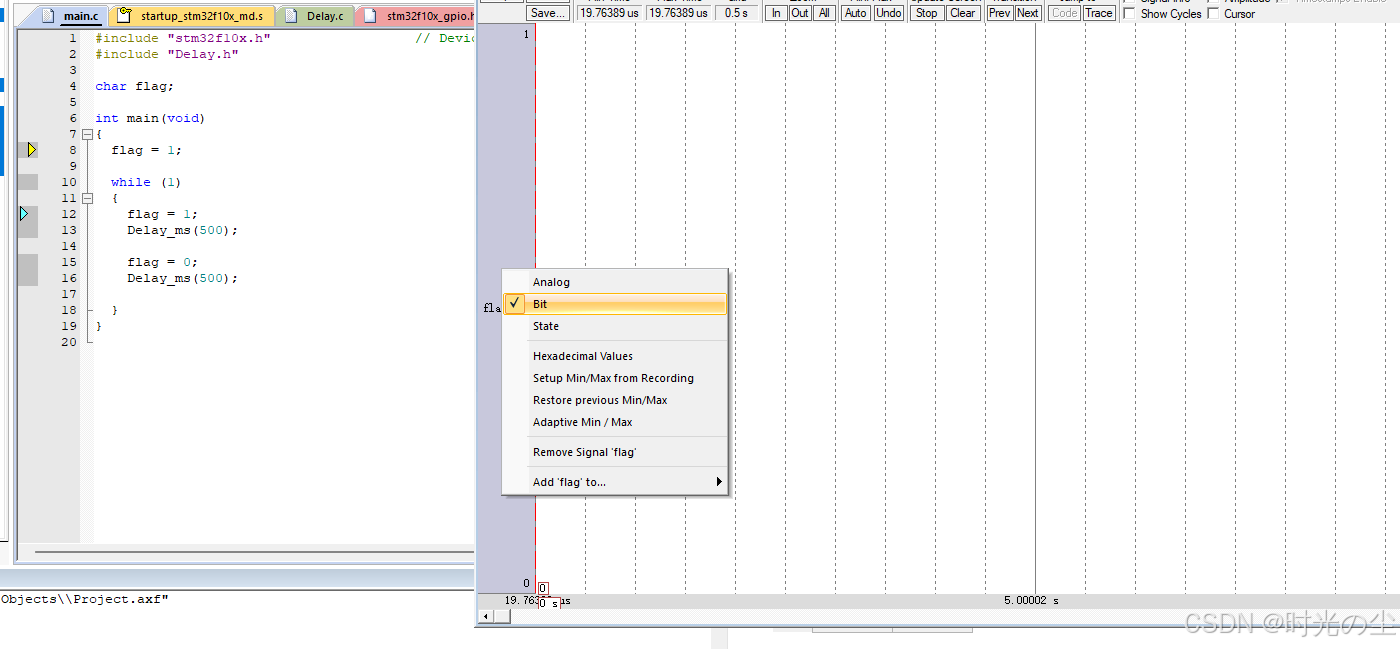Choose State display in the context menu
1400x649 pixels.
615,326
